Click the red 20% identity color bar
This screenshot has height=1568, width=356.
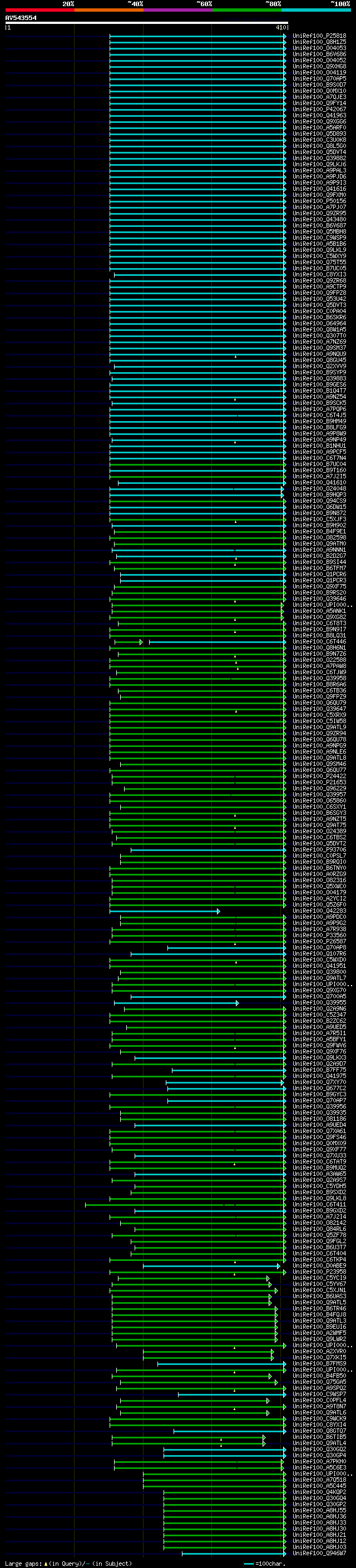[x=39, y=10]
